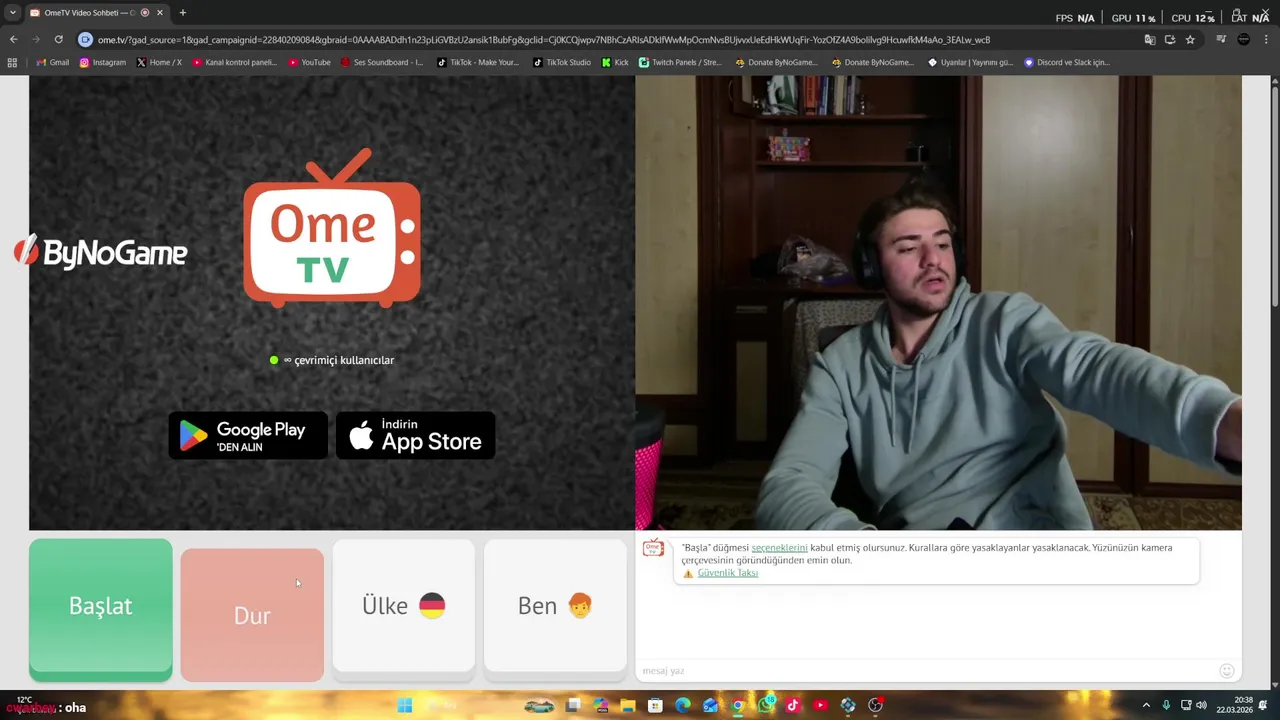
Task: Open the Chrome three-dot menu
Action: (1267, 39)
